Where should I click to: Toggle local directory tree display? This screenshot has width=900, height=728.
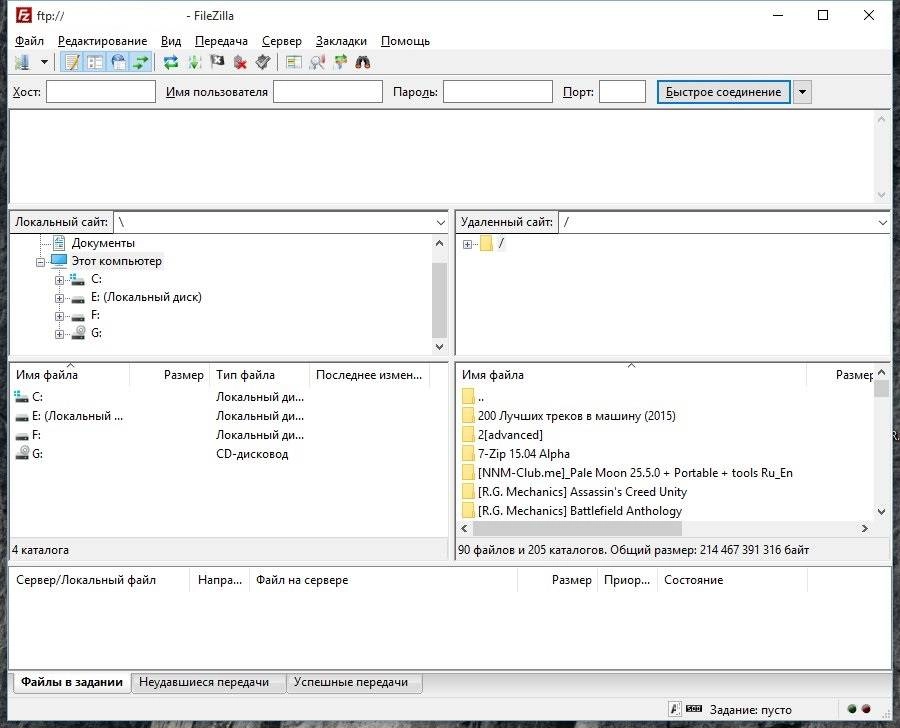(95, 62)
